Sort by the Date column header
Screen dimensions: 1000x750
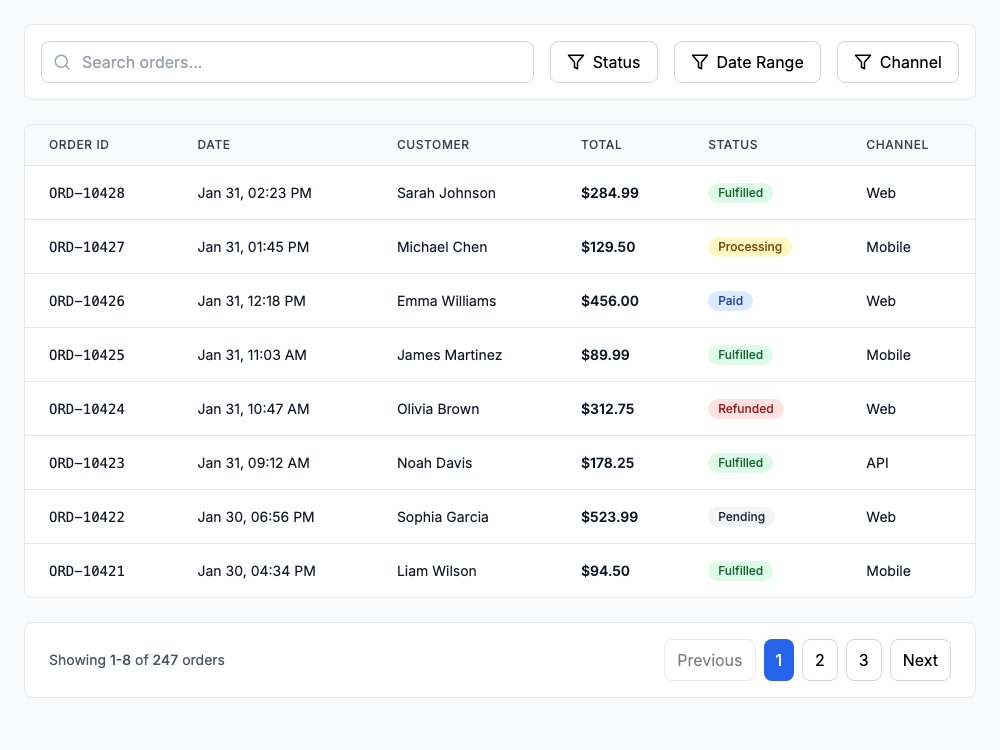[214, 145]
